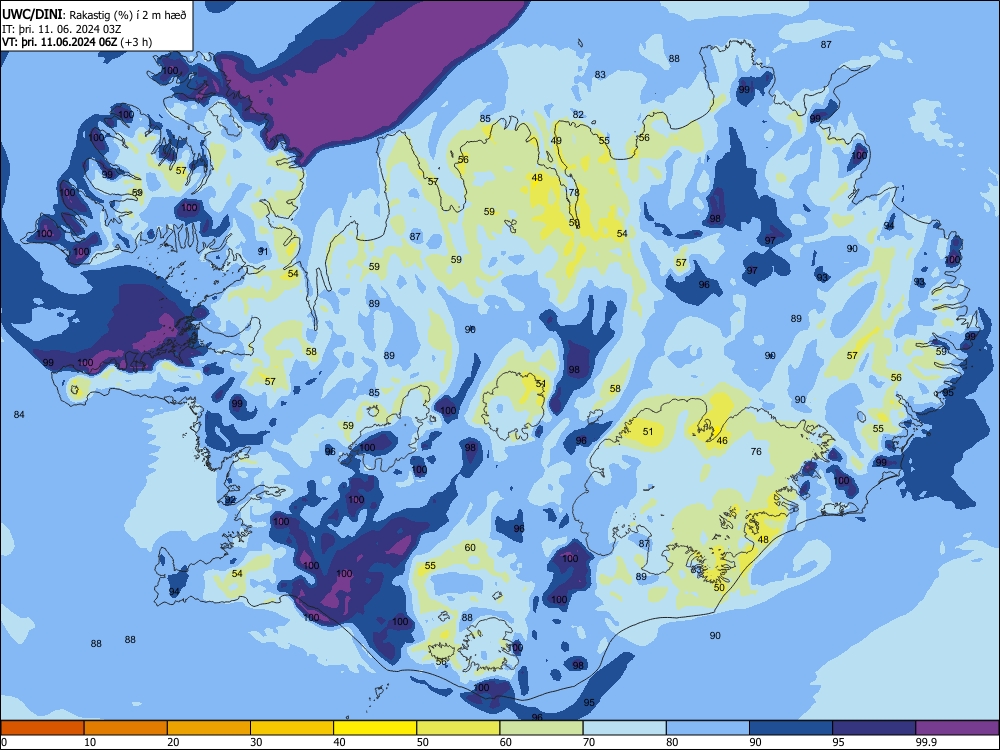Pick the purple 99.9+ legend swatch
1000x750 pixels.
pyautogui.click(x=957, y=728)
